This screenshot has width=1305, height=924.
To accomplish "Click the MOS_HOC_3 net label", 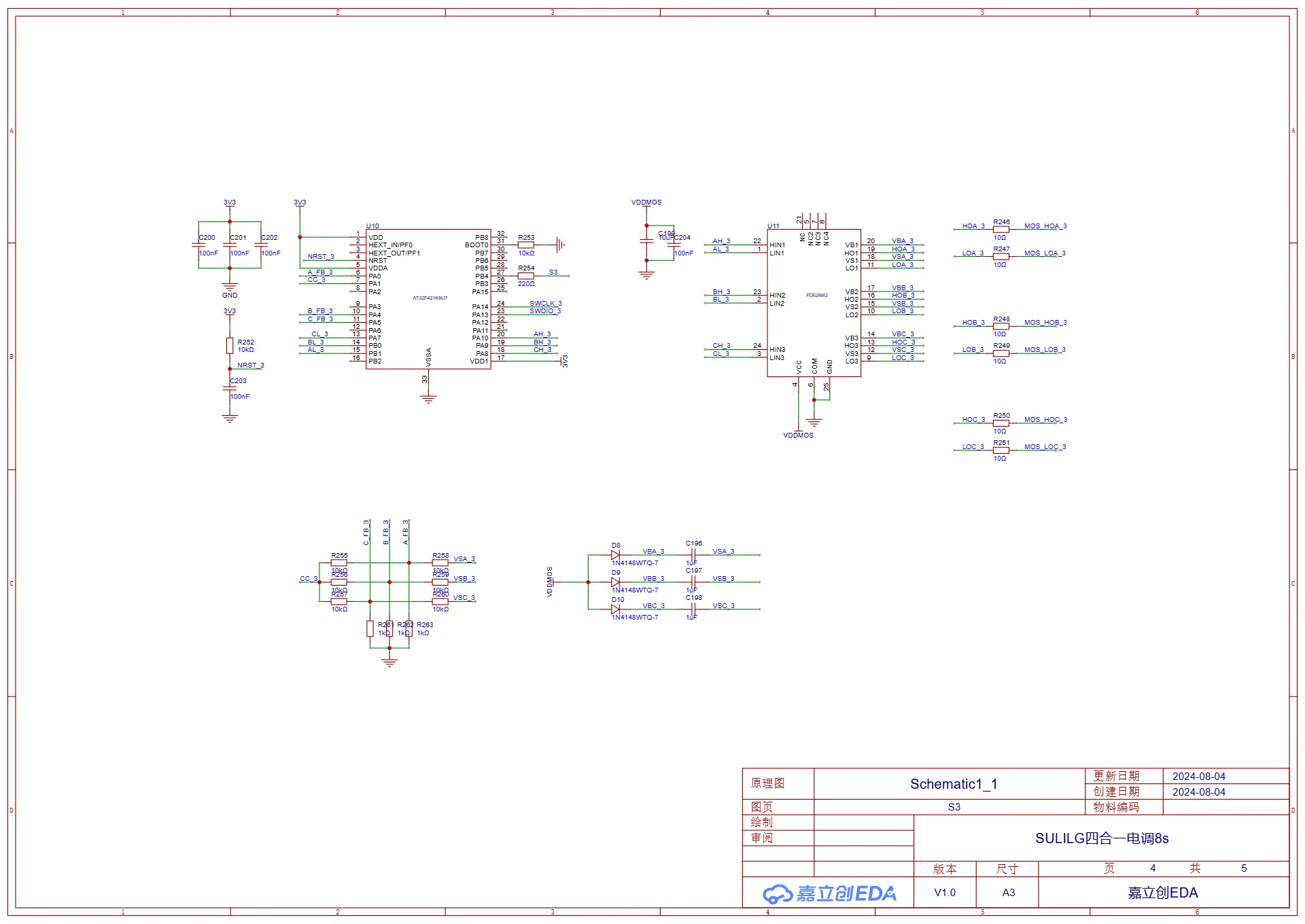I will [1045, 420].
